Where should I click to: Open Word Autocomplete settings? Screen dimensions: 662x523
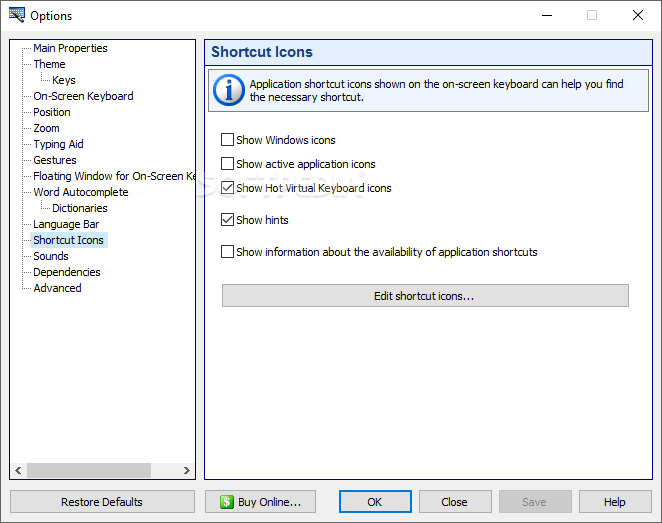[x=81, y=192]
